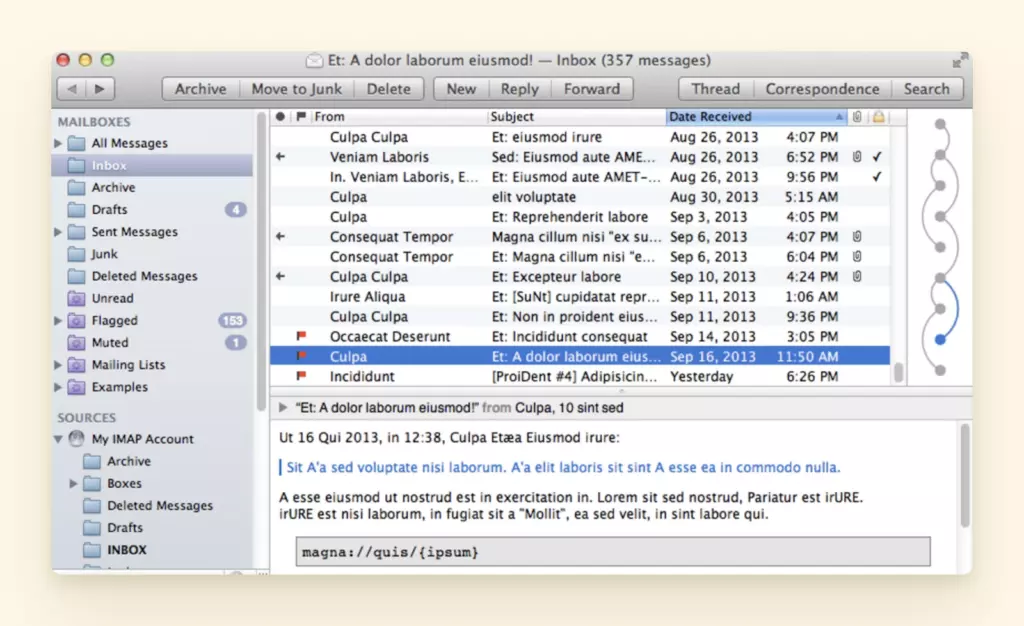This screenshot has height=626, width=1024.
Task: Toggle the Correspondence view button
Action: point(822,89)
